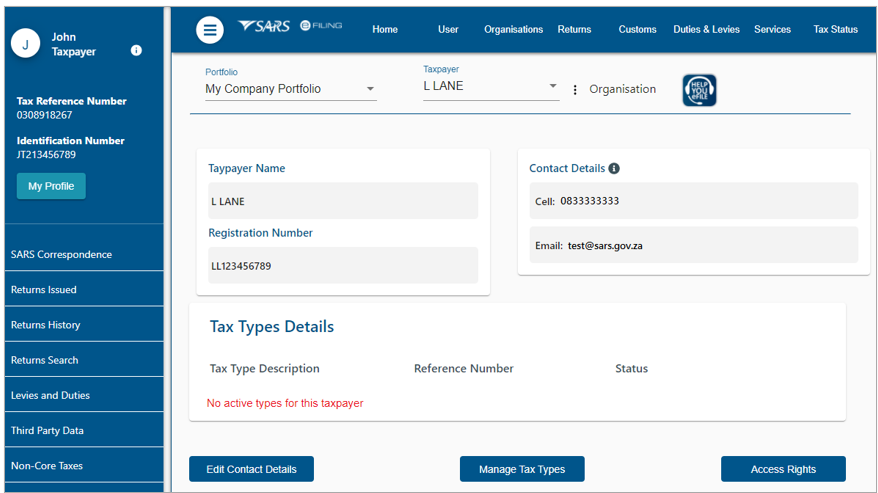
Task: Open the Organisations menu
Action: click(513, 29)
